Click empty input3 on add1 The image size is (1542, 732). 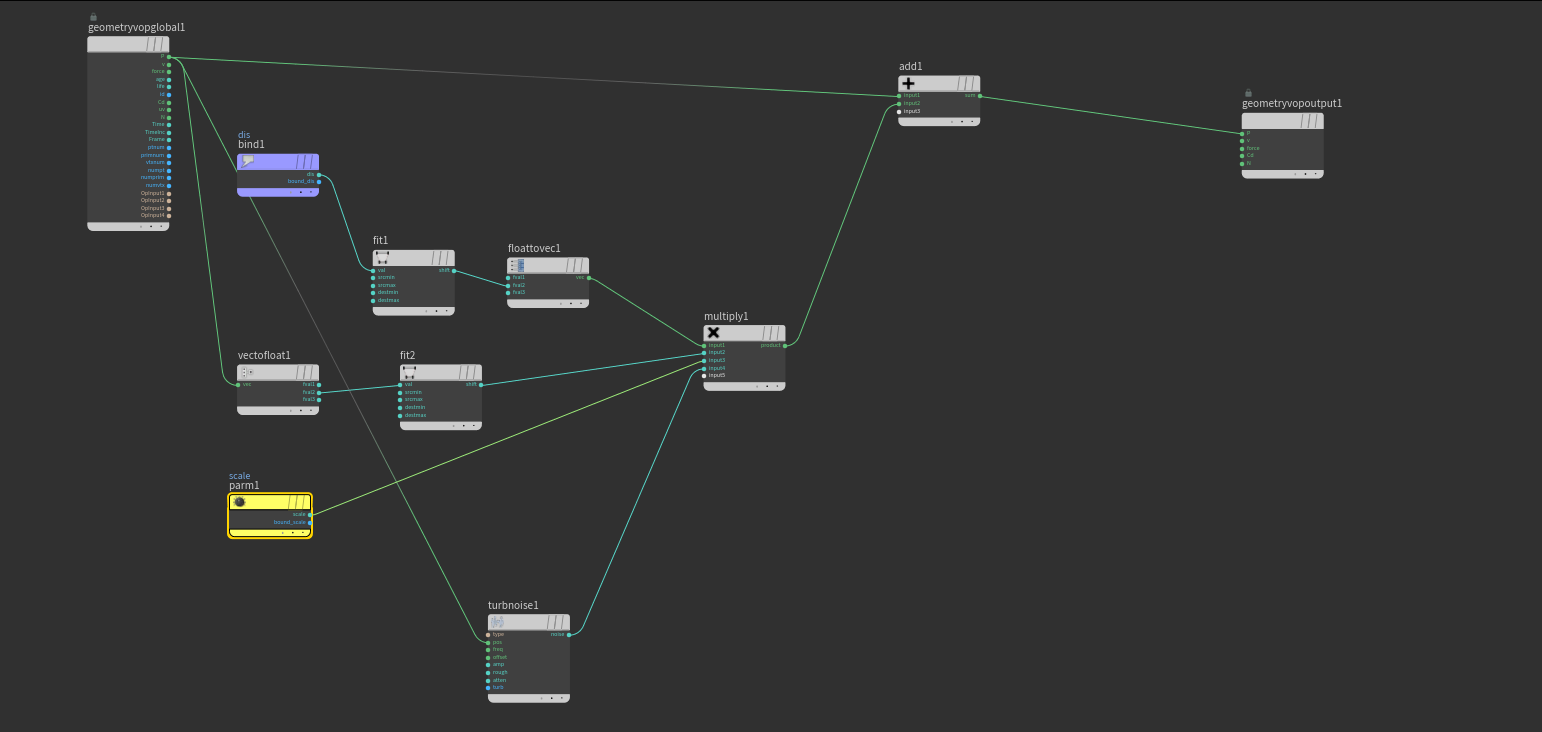[x=899, y=111]
